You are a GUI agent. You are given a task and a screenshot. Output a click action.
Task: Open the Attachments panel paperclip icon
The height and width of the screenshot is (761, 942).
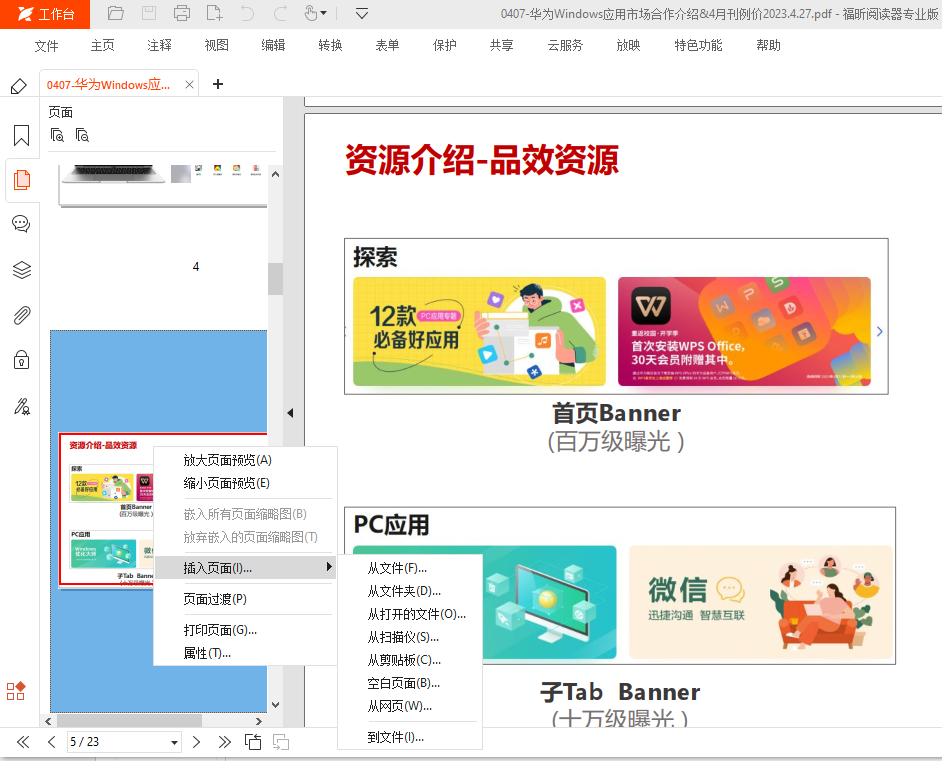(x=22, y=315)
